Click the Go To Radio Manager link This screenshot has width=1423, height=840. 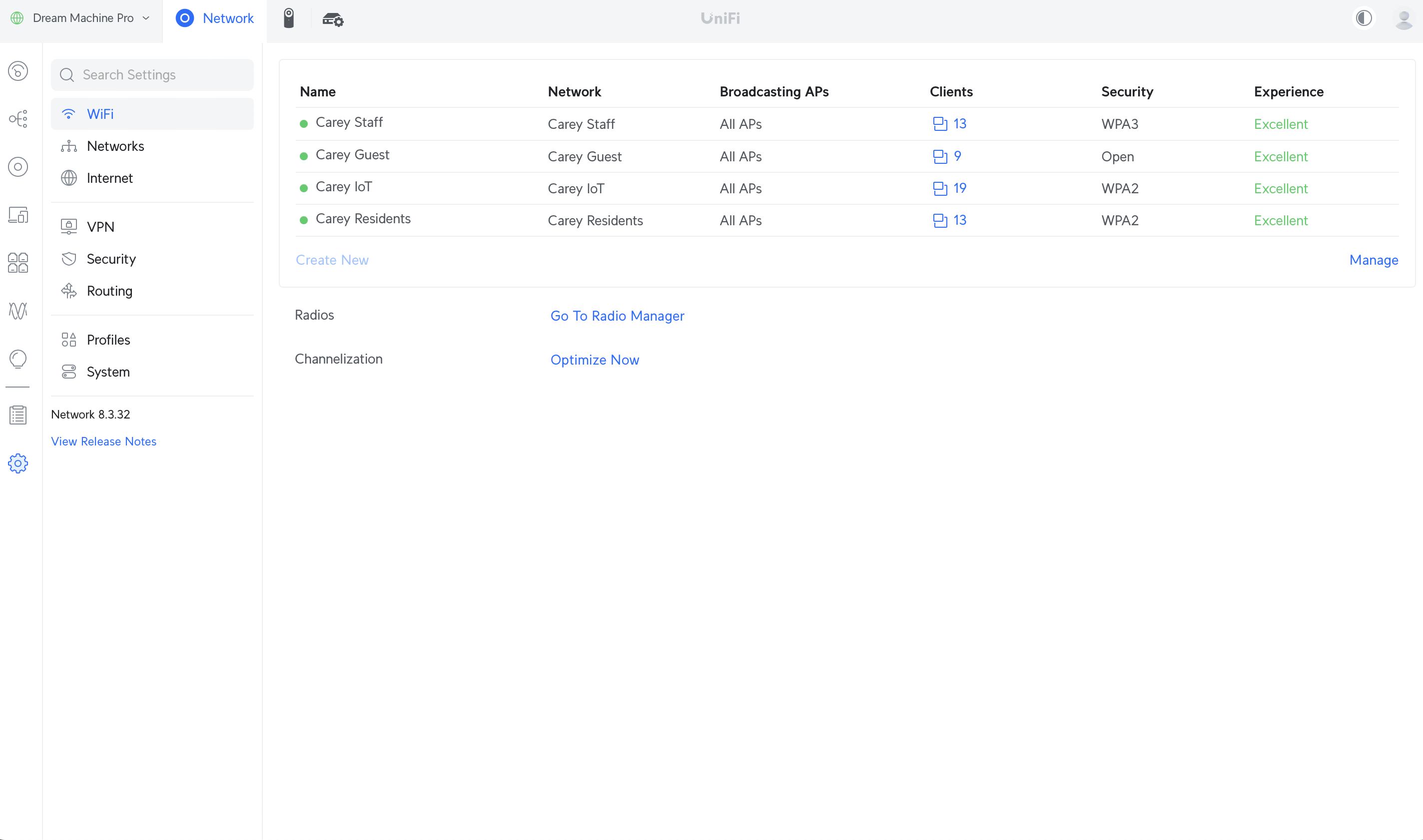(x=617, y=316)
